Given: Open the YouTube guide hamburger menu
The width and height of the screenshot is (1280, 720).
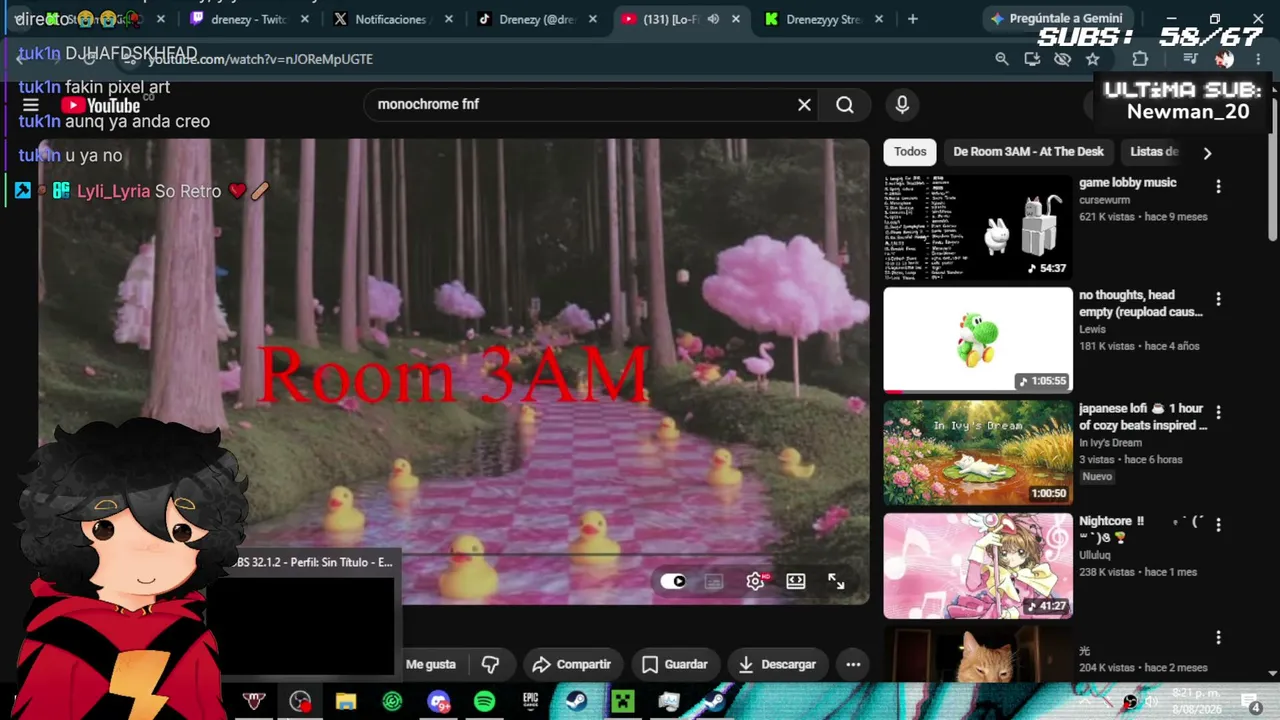Looking at the screenshot, I should click(31, 105).
